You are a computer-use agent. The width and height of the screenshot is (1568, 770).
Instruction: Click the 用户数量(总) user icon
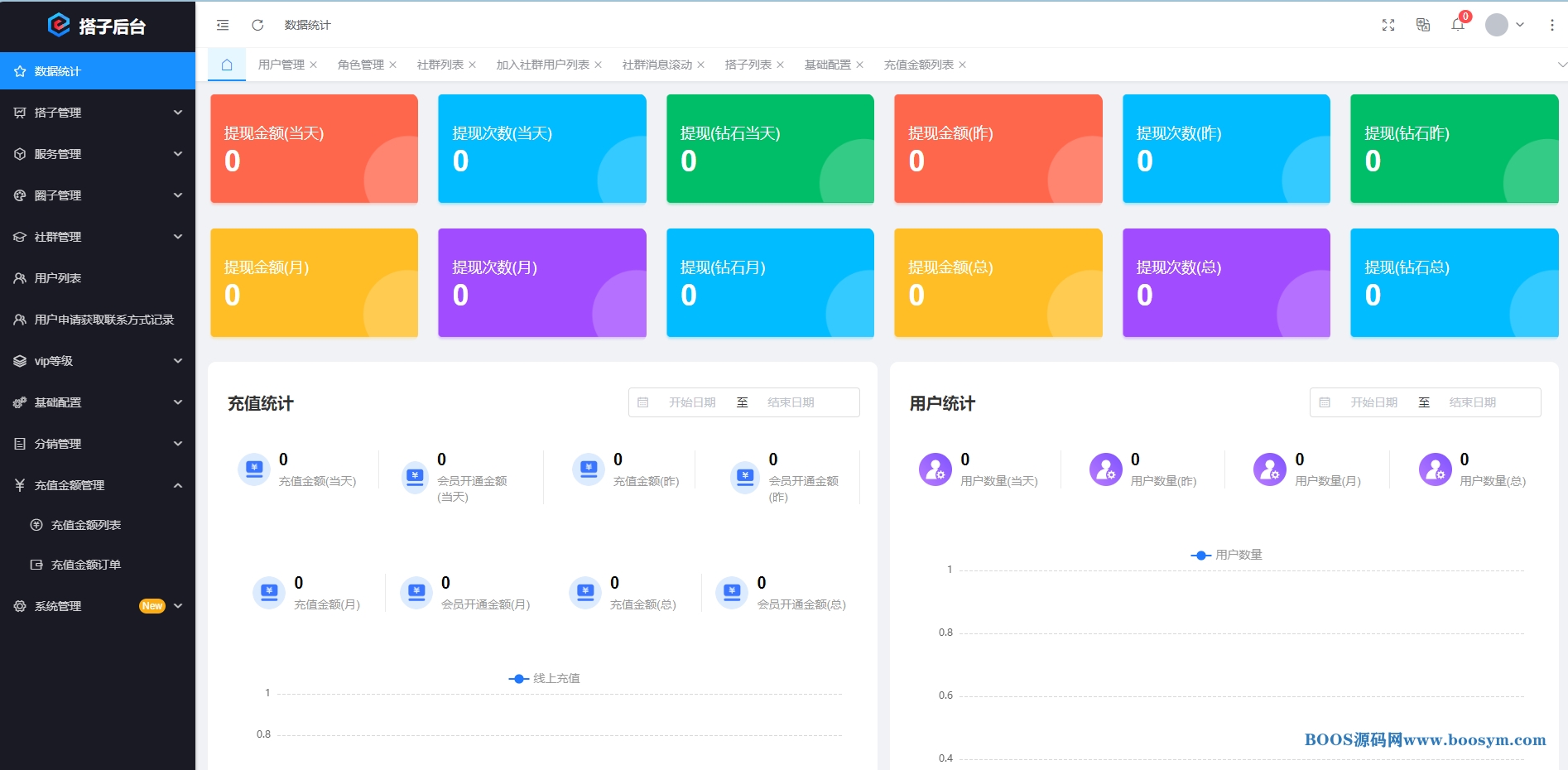point(1436,469)
